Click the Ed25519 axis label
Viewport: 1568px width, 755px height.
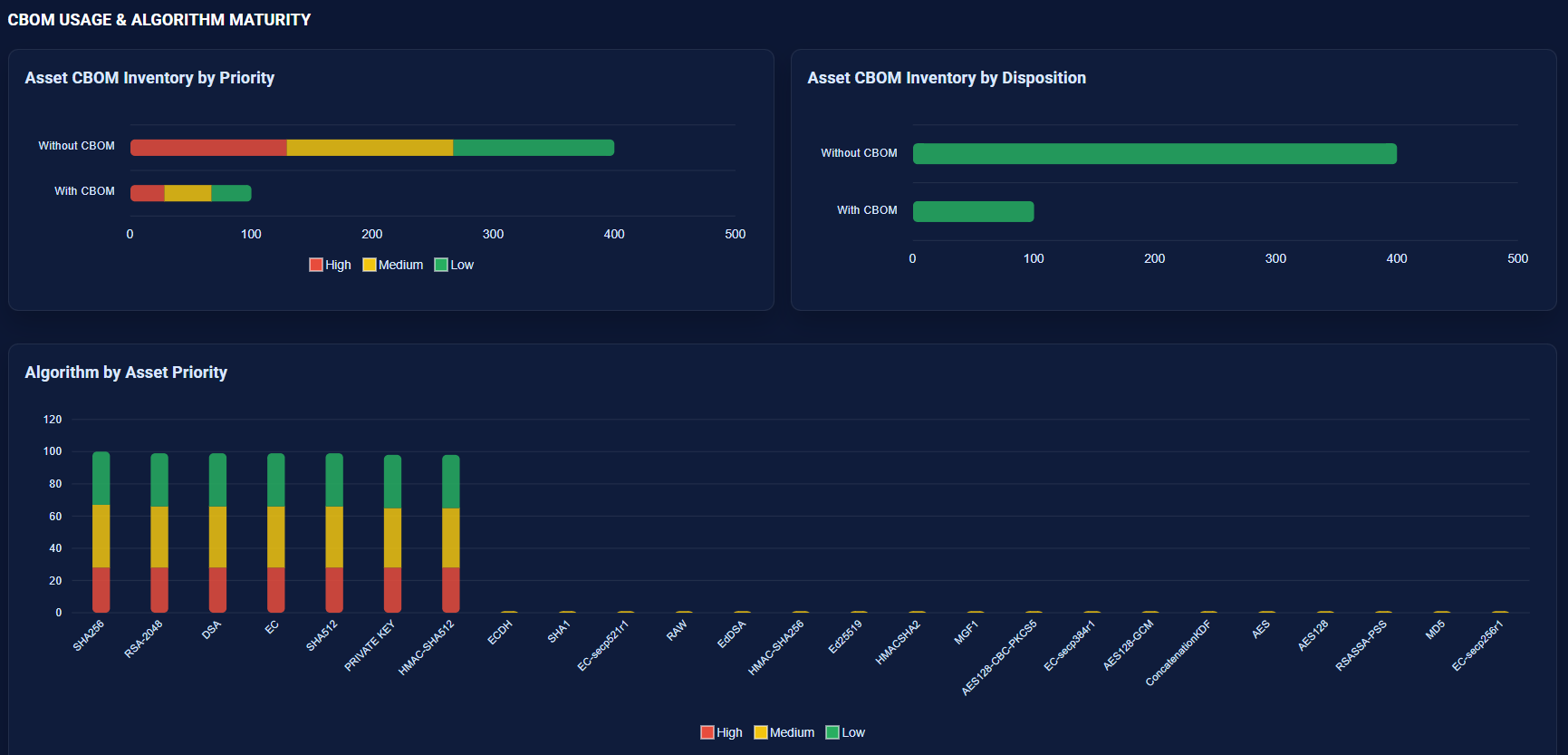845,636
